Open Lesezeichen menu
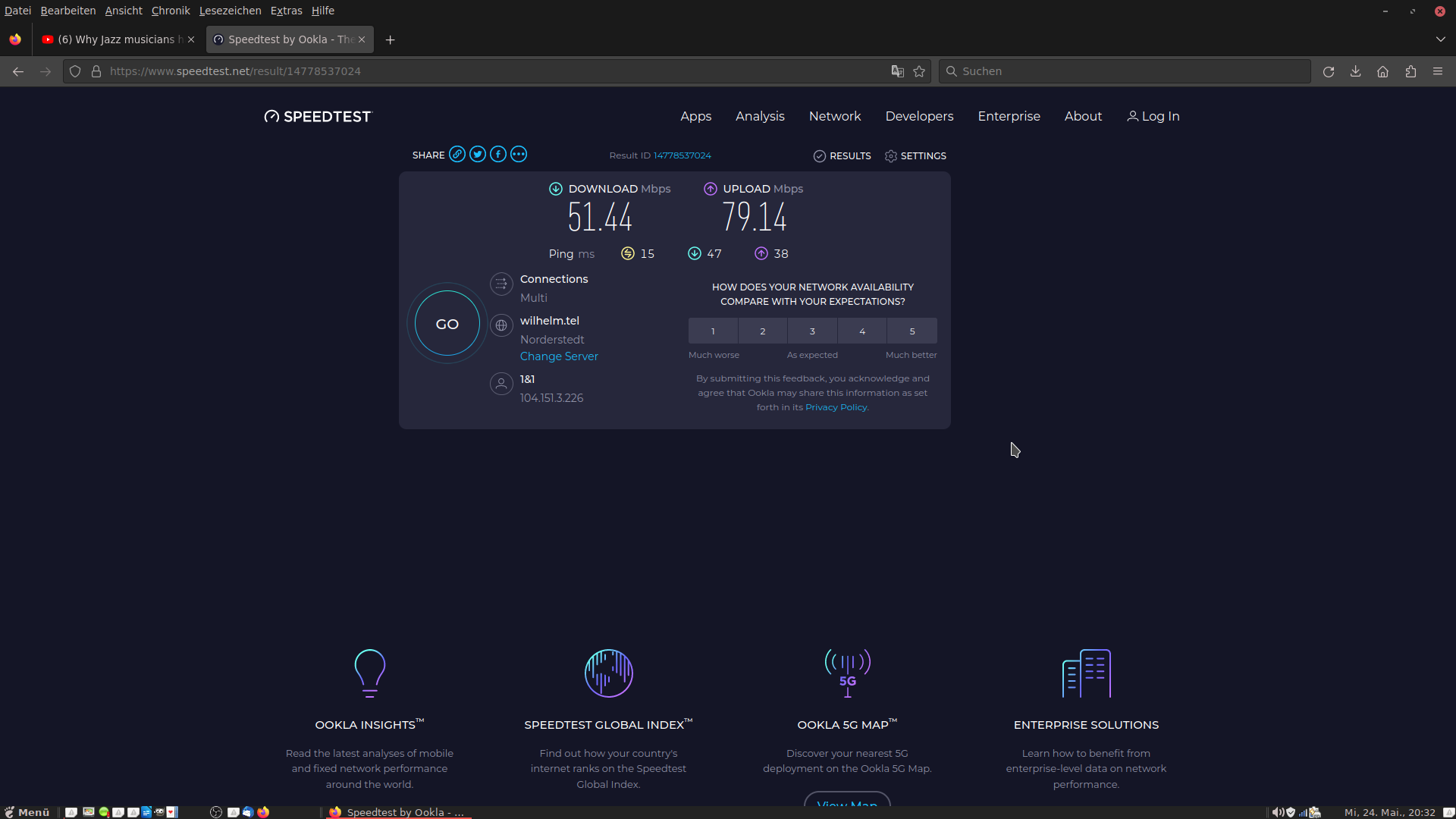 tap(231, 11)
